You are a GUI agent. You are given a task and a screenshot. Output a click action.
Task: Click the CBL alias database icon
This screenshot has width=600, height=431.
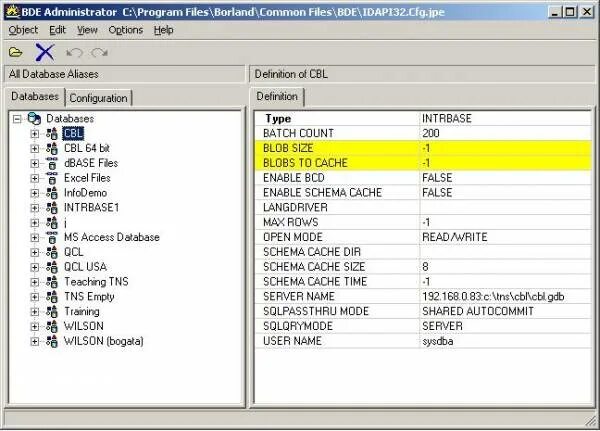[x=52, y=134]
